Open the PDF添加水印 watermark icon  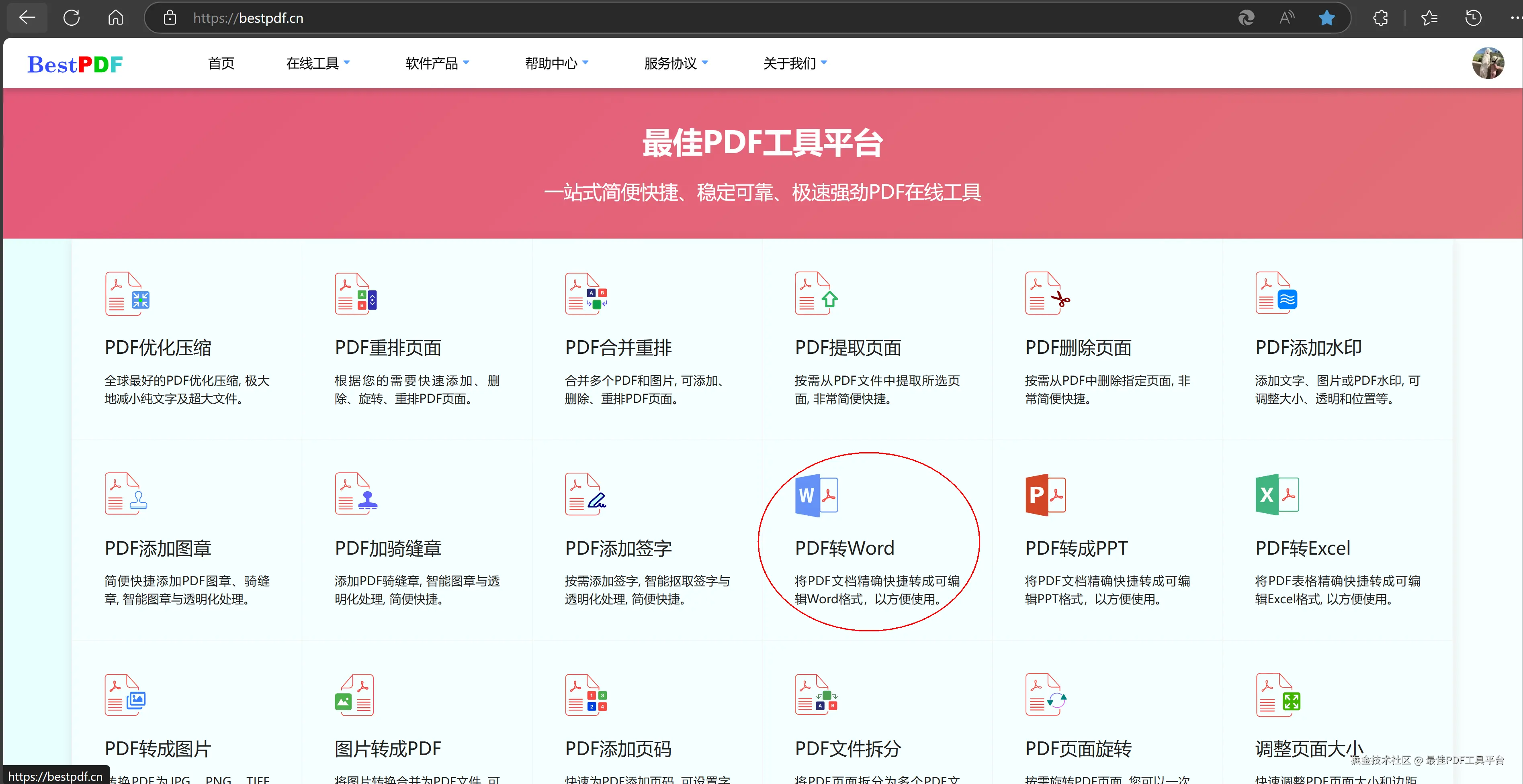click(x=1276, y=294)
